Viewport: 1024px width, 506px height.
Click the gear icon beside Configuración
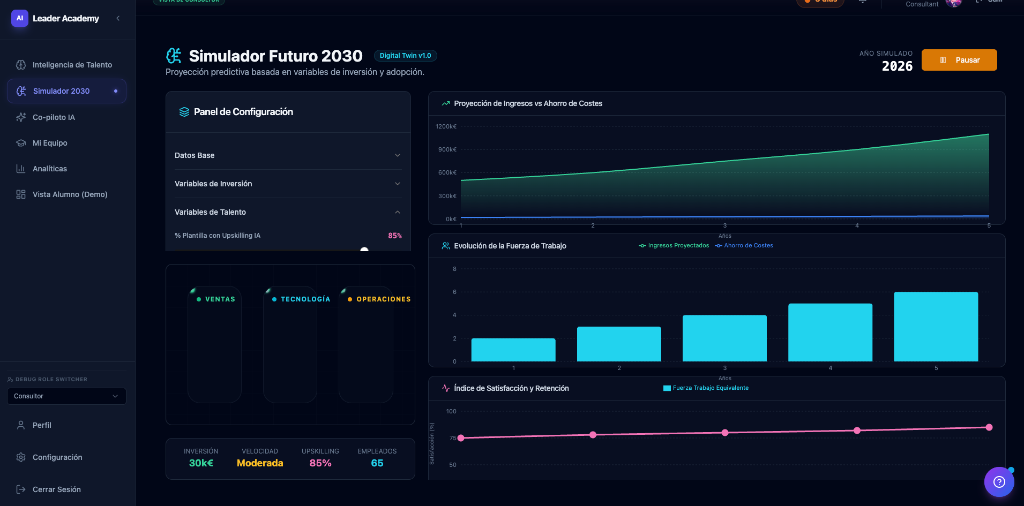(x=21, y=457)
